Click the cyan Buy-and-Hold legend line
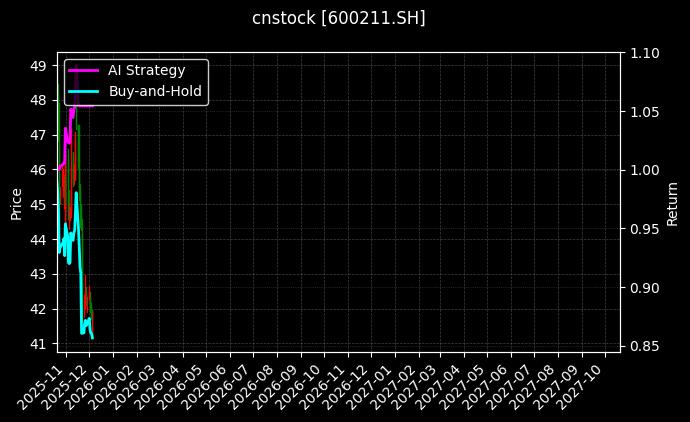The width and height of the screenshot is (690, 422). [84, 91]
